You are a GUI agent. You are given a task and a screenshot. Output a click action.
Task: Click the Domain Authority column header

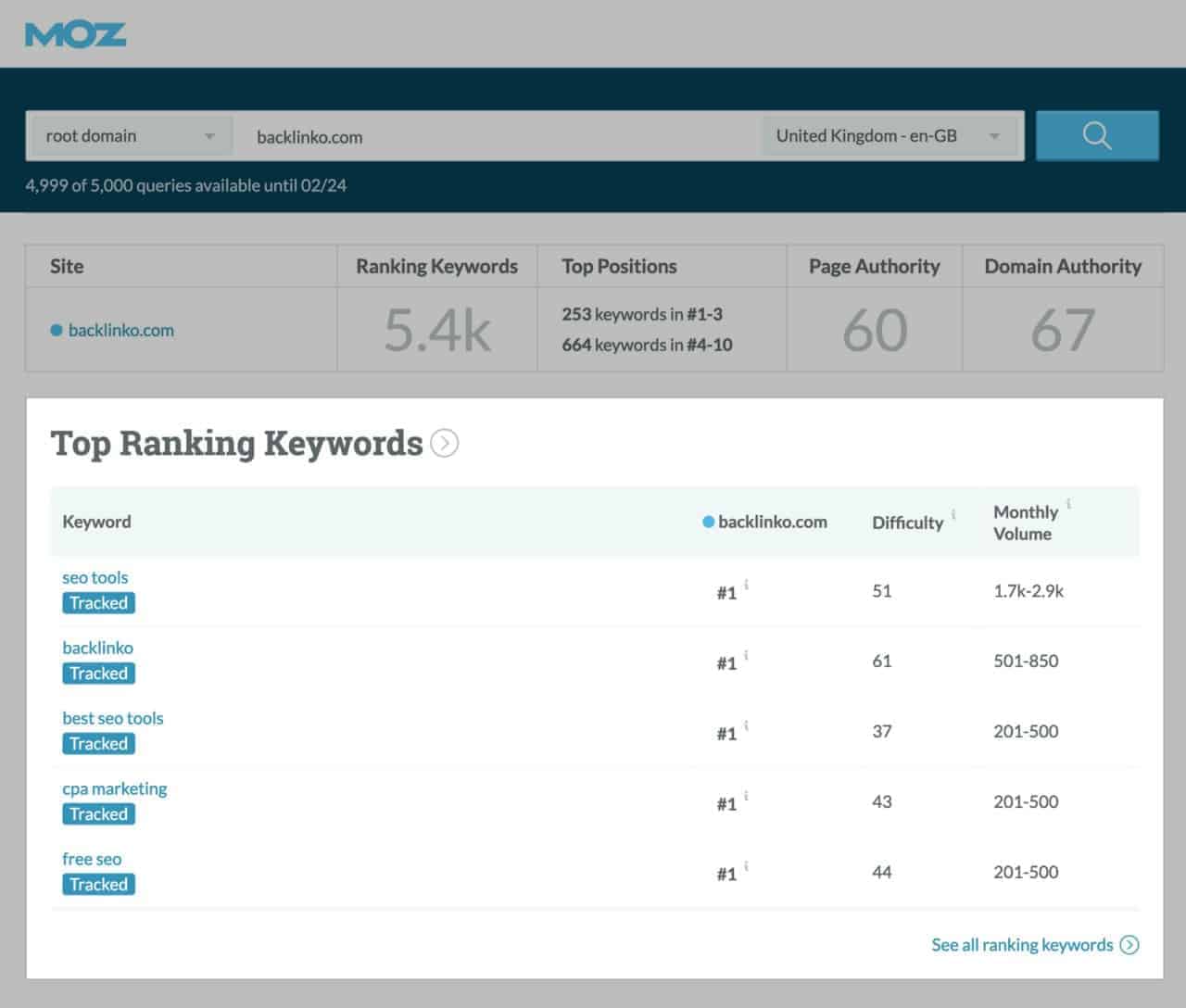(1063, 266)
